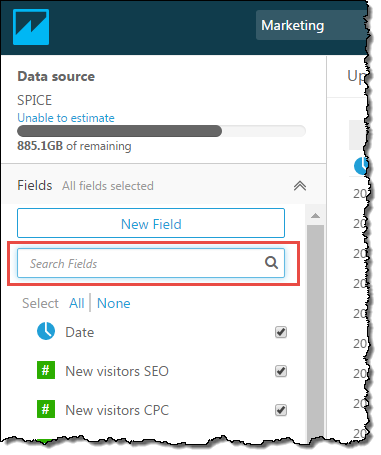Collapse the Fields section with the double chevron
The height and width of the screenshot is (455, 381).
(x=300, y=186)
